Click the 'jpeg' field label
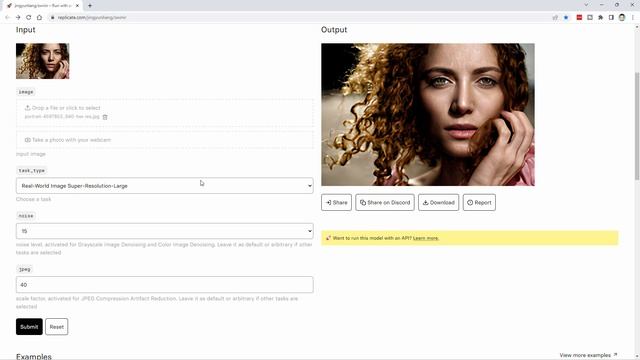 click(24, 269)
